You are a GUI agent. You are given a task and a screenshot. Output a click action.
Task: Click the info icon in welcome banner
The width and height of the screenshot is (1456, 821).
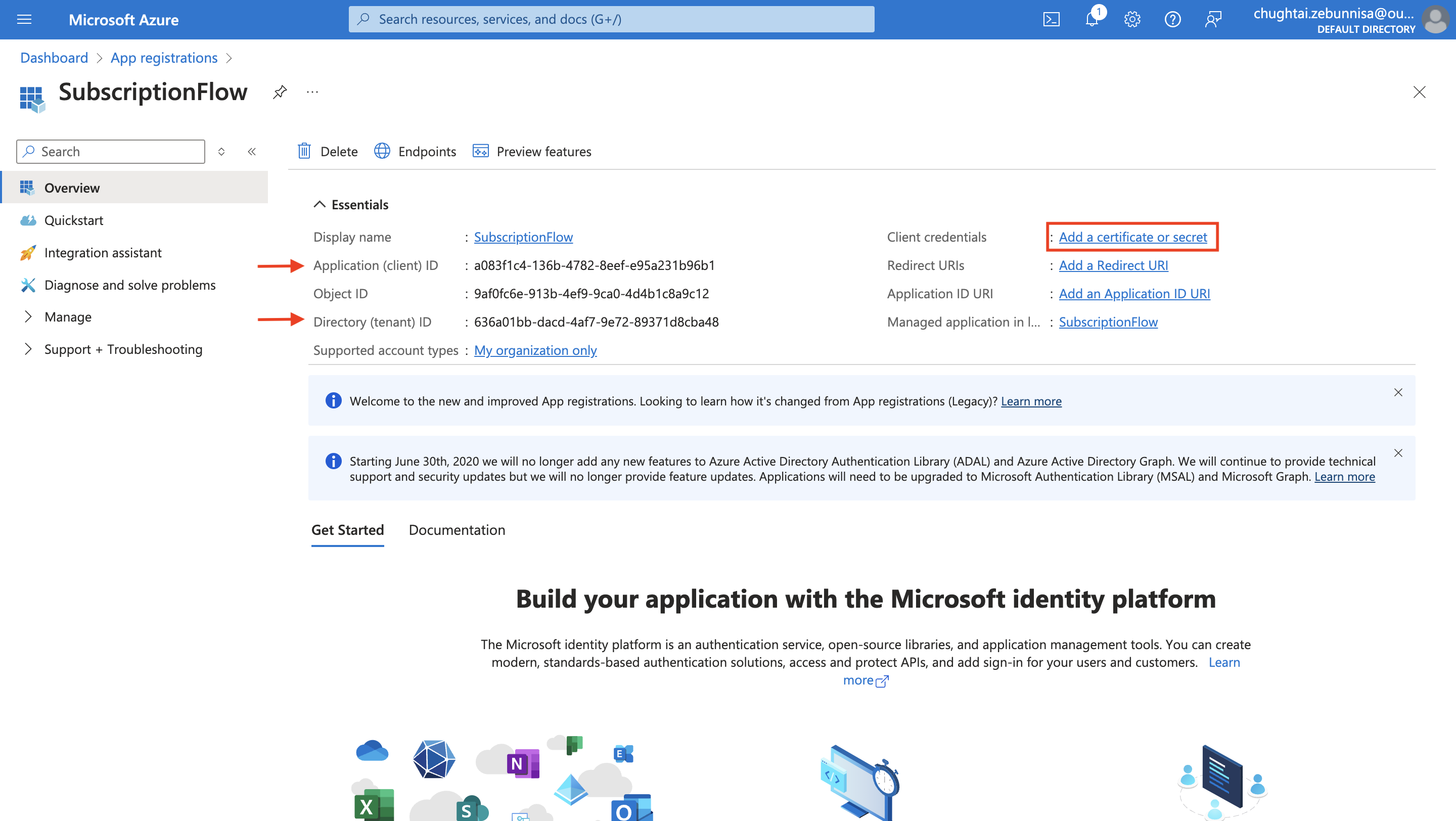tap(334, 400)
